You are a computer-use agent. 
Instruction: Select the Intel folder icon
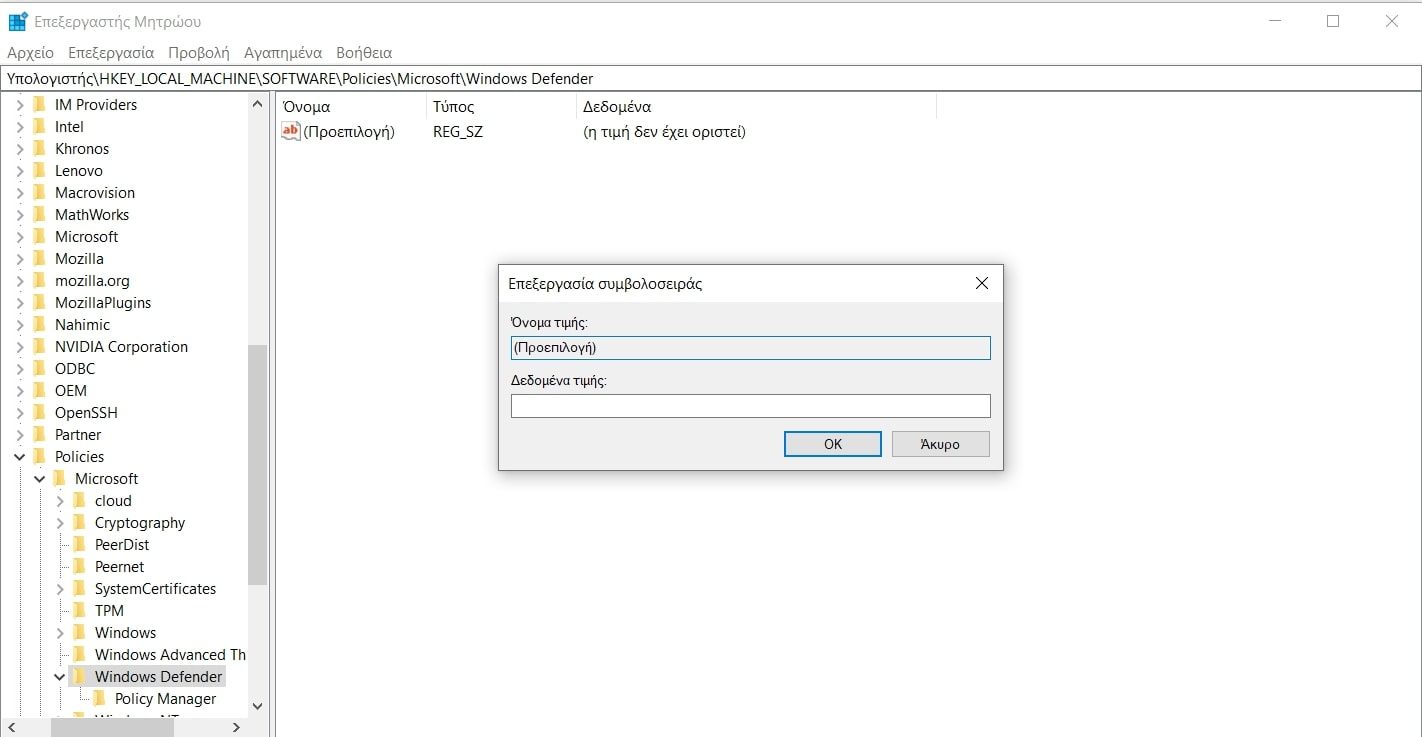pos(40,126)
